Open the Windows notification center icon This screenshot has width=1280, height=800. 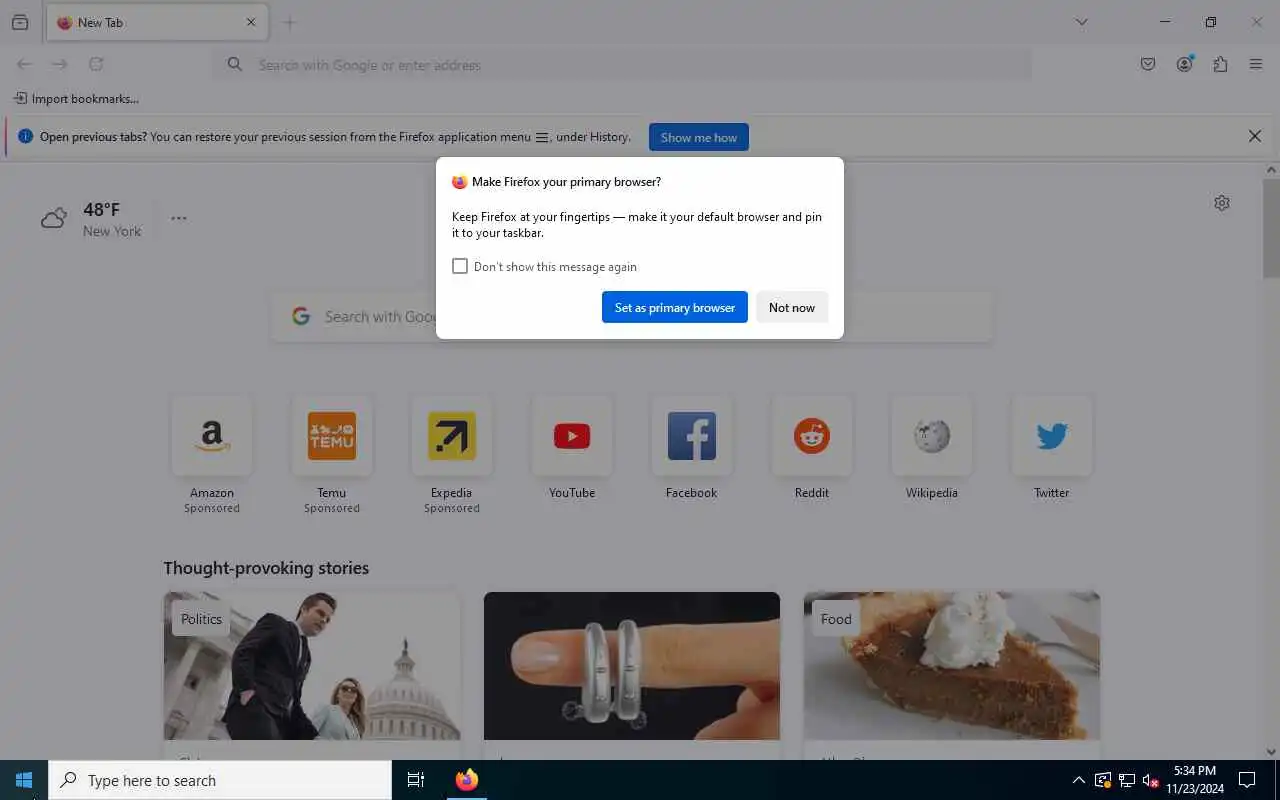pos(1247,780)
